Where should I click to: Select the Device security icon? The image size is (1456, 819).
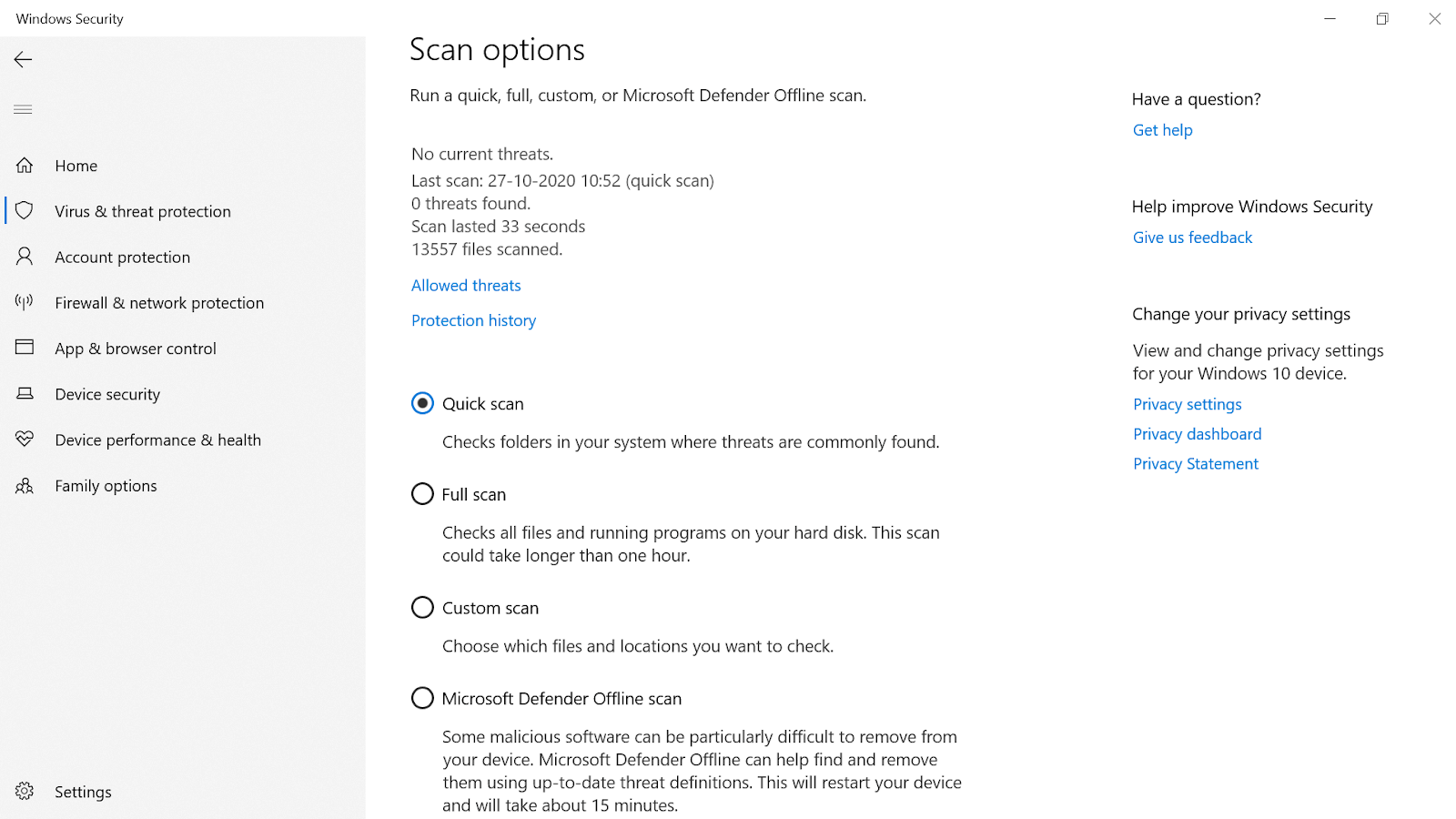[x=23, y=393]
